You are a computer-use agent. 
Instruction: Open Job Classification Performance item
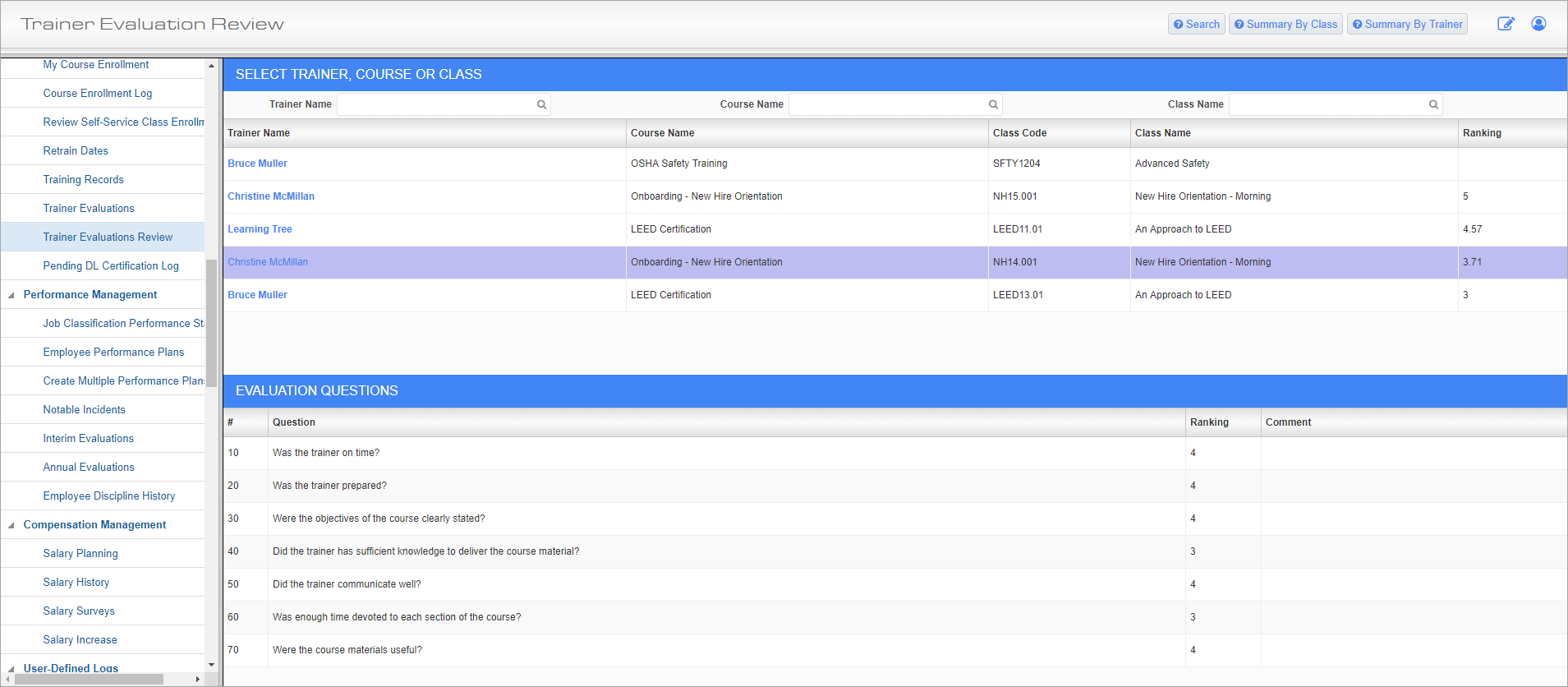tap(123, 324)
